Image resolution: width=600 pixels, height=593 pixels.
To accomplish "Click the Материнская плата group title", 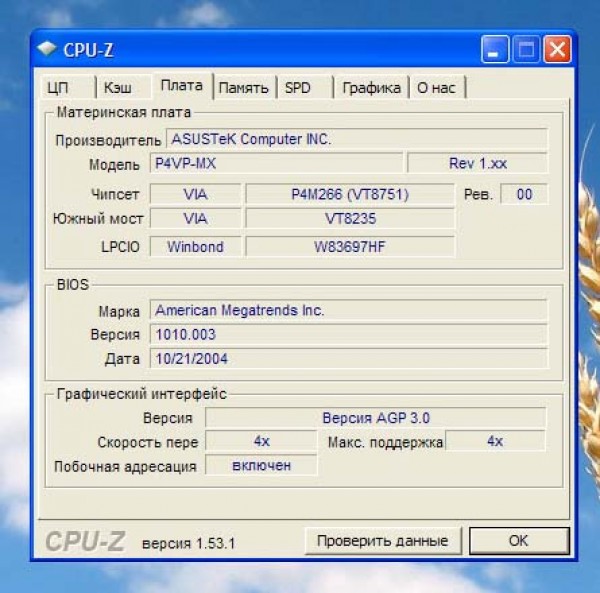I will (x=124, y=112).
